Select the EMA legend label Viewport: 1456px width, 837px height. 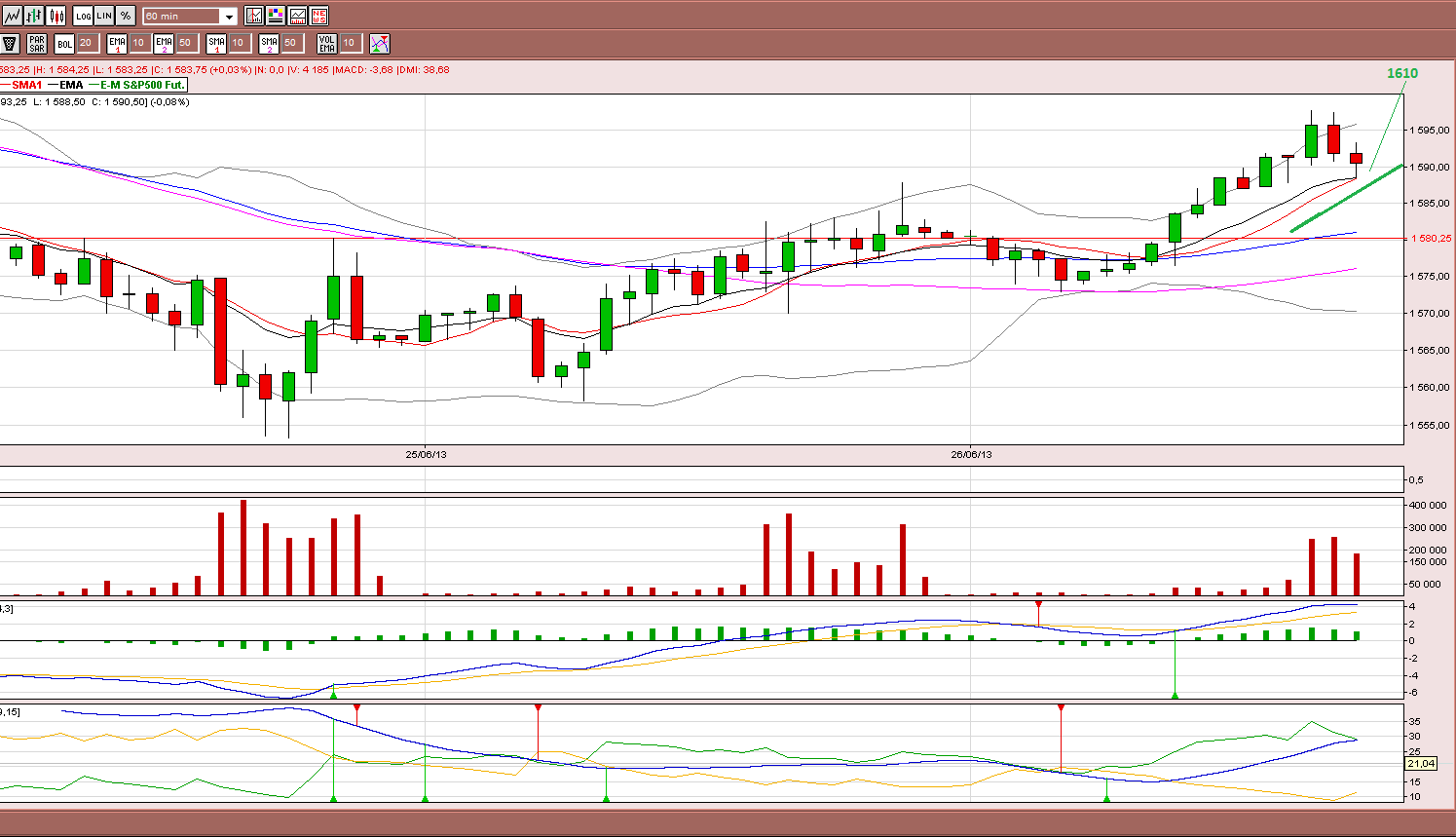71,85
